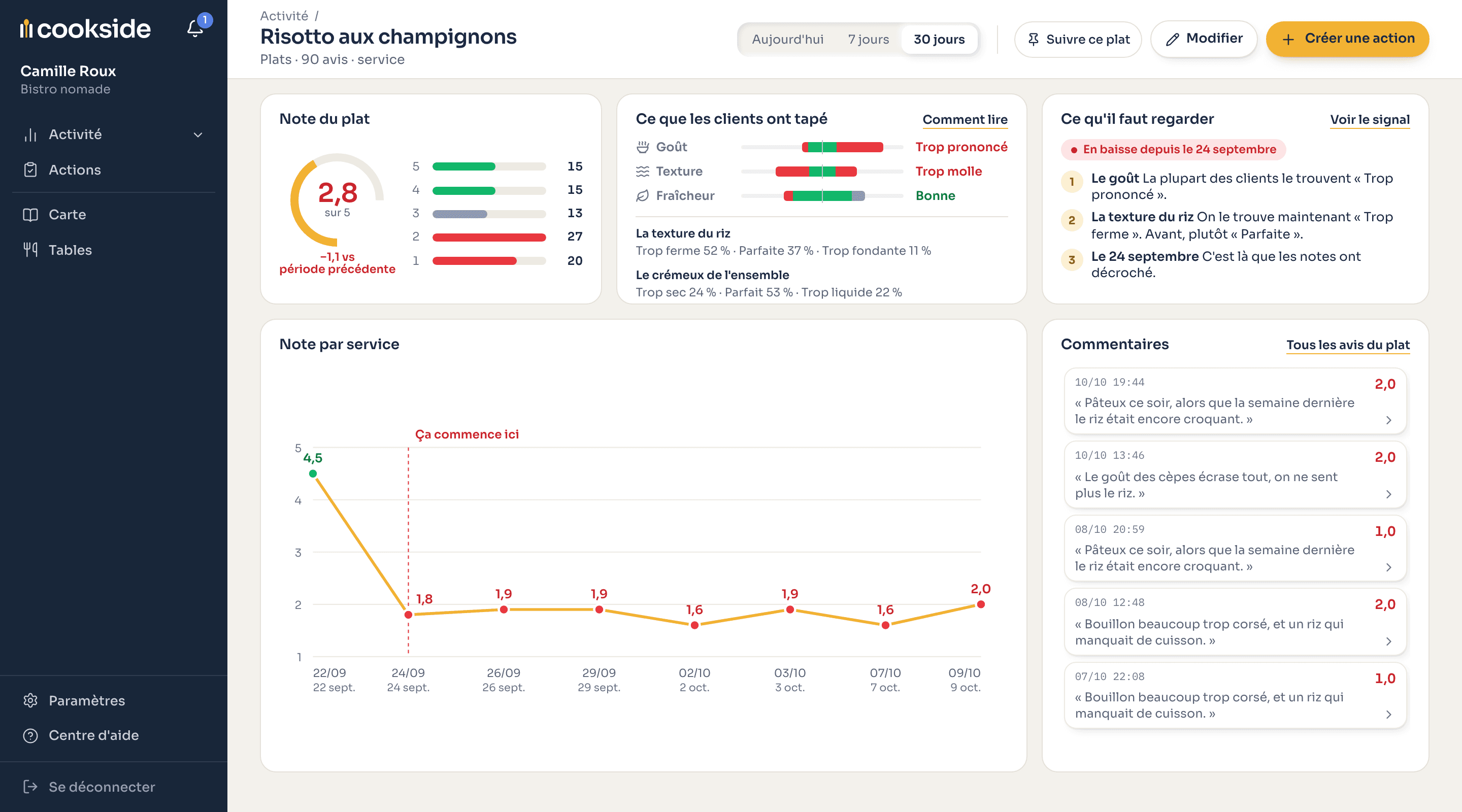Open Carte in the sidebar
This screenshot has height=812, width=1462.
point(114,215)
